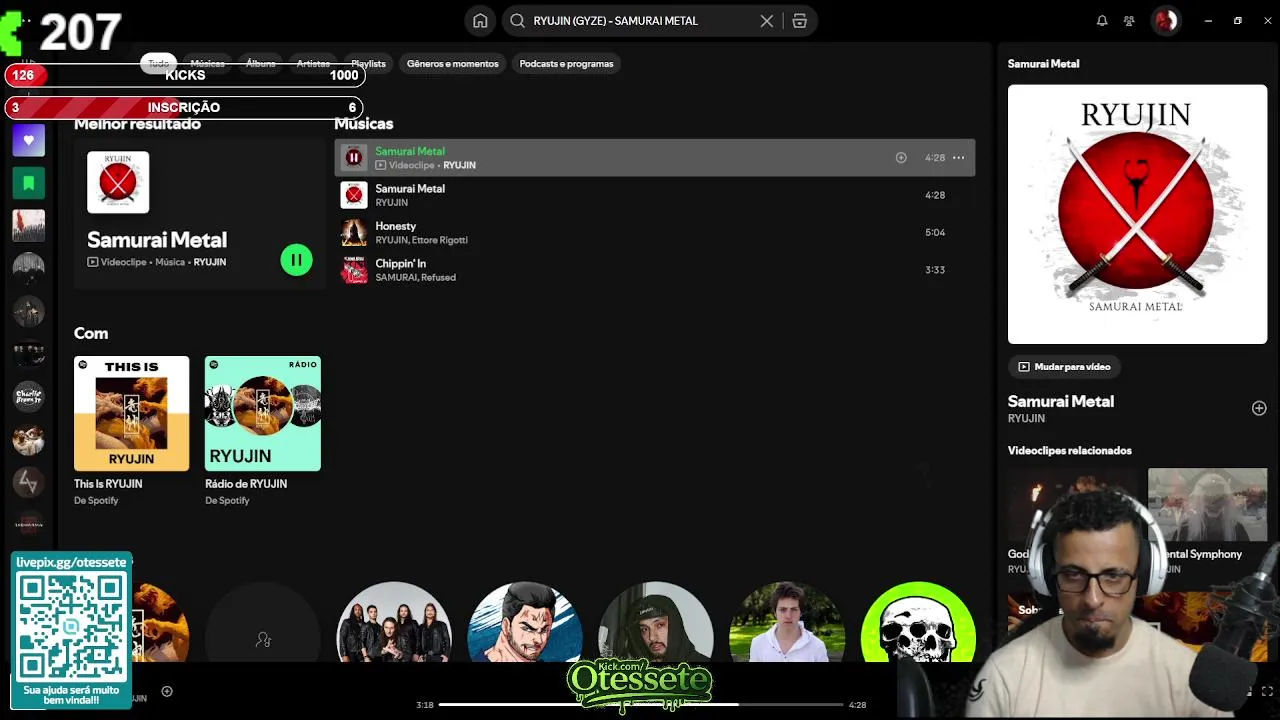This screenshot has width=1280, height=720.
Task: Select the Playlists filter tab
Action: click(368, 63)
